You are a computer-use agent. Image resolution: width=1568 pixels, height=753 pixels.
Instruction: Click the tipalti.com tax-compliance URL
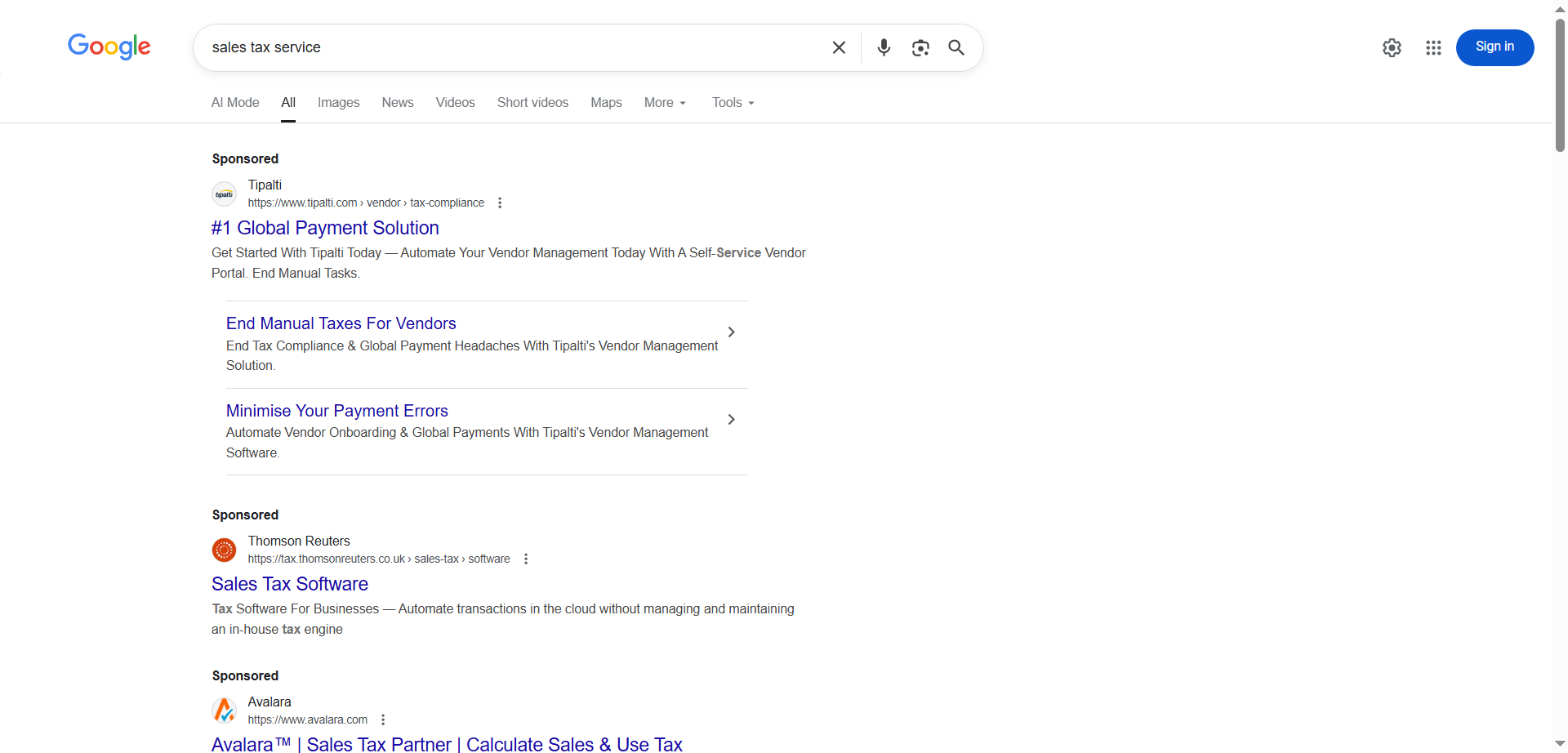coord(366,203)
